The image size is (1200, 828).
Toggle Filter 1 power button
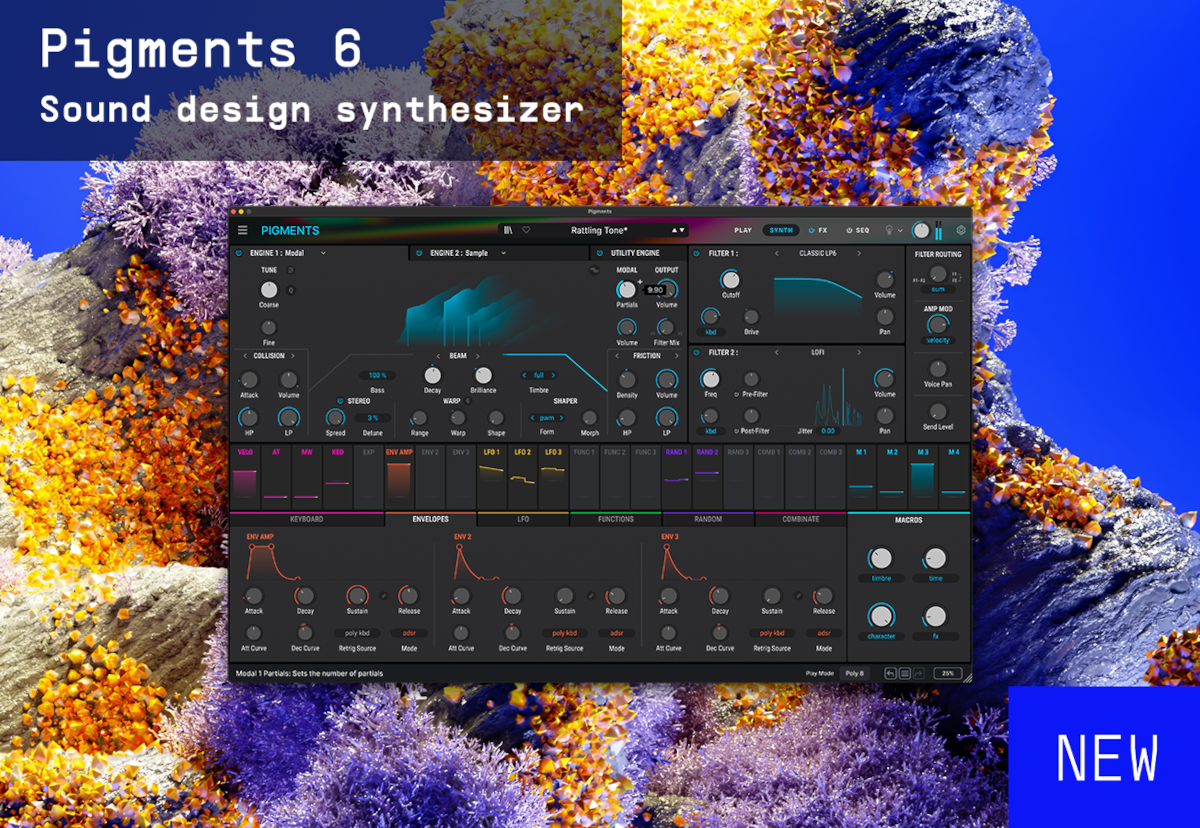point(697,253)
